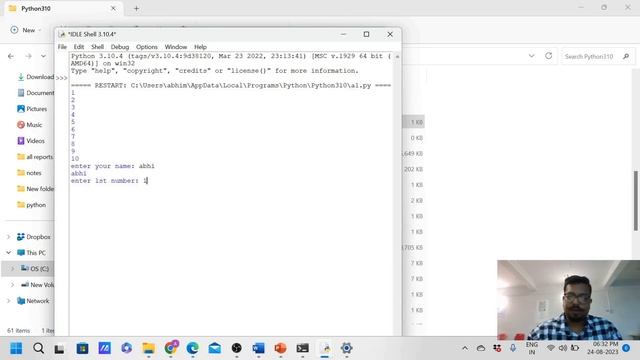Screen dimensions: 640x360
Task: Open PowerPoint from taskbar
Action: pyautogui.click(x=280, y=348)
